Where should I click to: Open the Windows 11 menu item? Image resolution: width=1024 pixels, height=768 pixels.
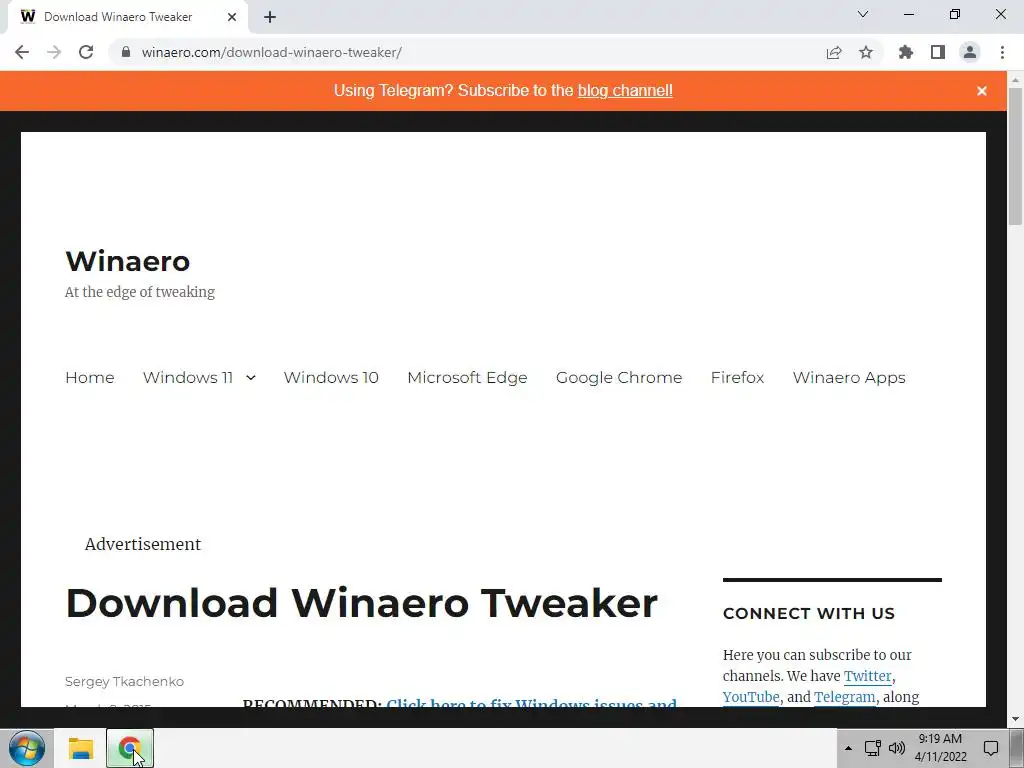[x=188, y=377]
